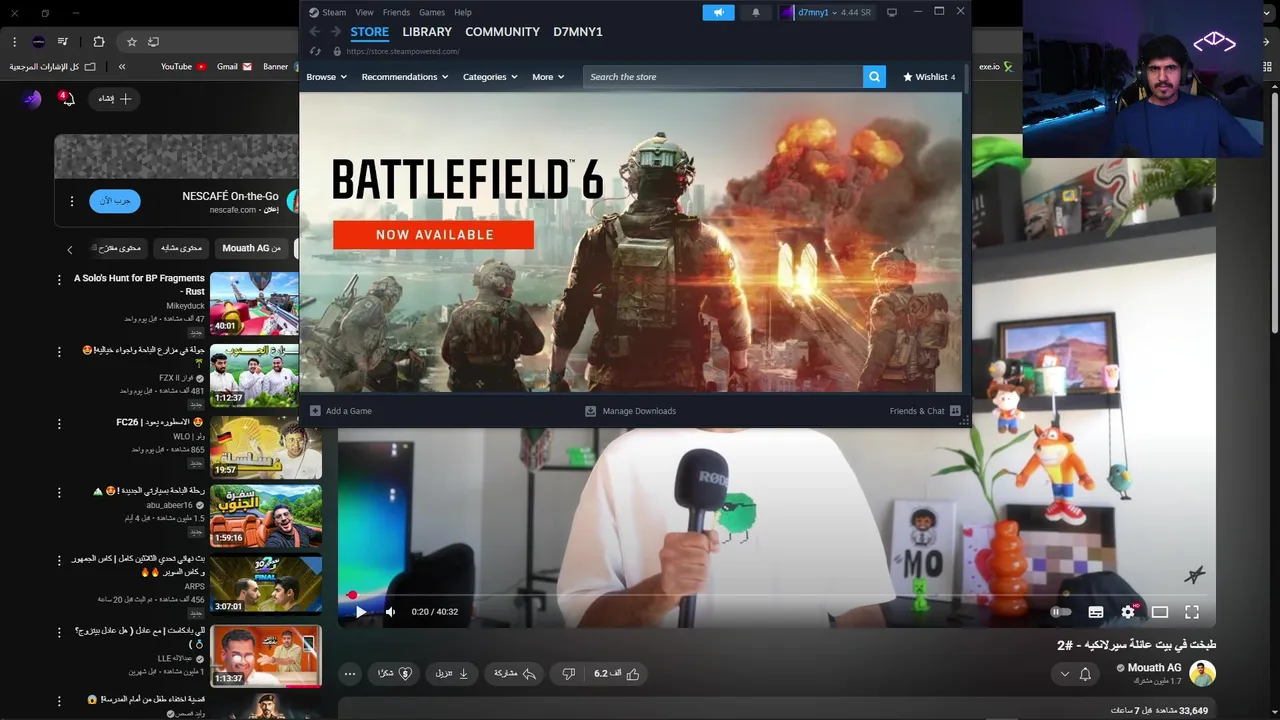Open the YouTube account avatar
This screenshot has height=720, width=1280.
[x=32, y=99]
